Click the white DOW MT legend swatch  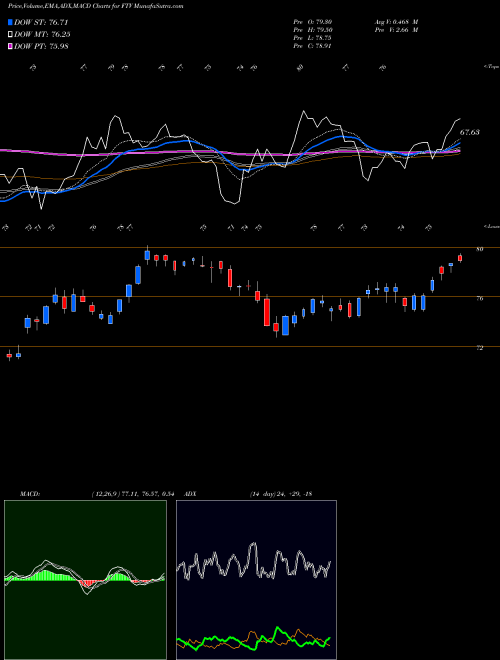(x=11, y=35)
